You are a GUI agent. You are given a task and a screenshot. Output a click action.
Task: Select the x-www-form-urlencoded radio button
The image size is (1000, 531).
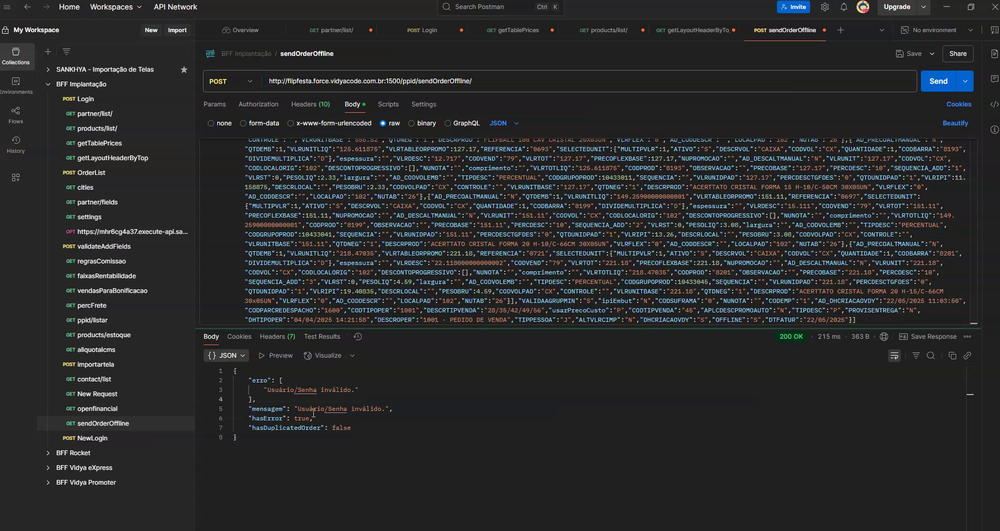290,123
